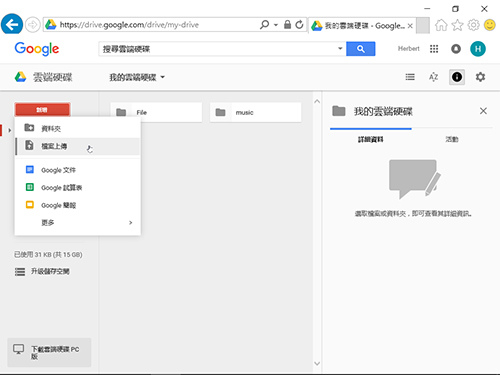This screenshot has height=375, width=500.
Task: Open the Google apps grid icon
Action: click(434, 49)
